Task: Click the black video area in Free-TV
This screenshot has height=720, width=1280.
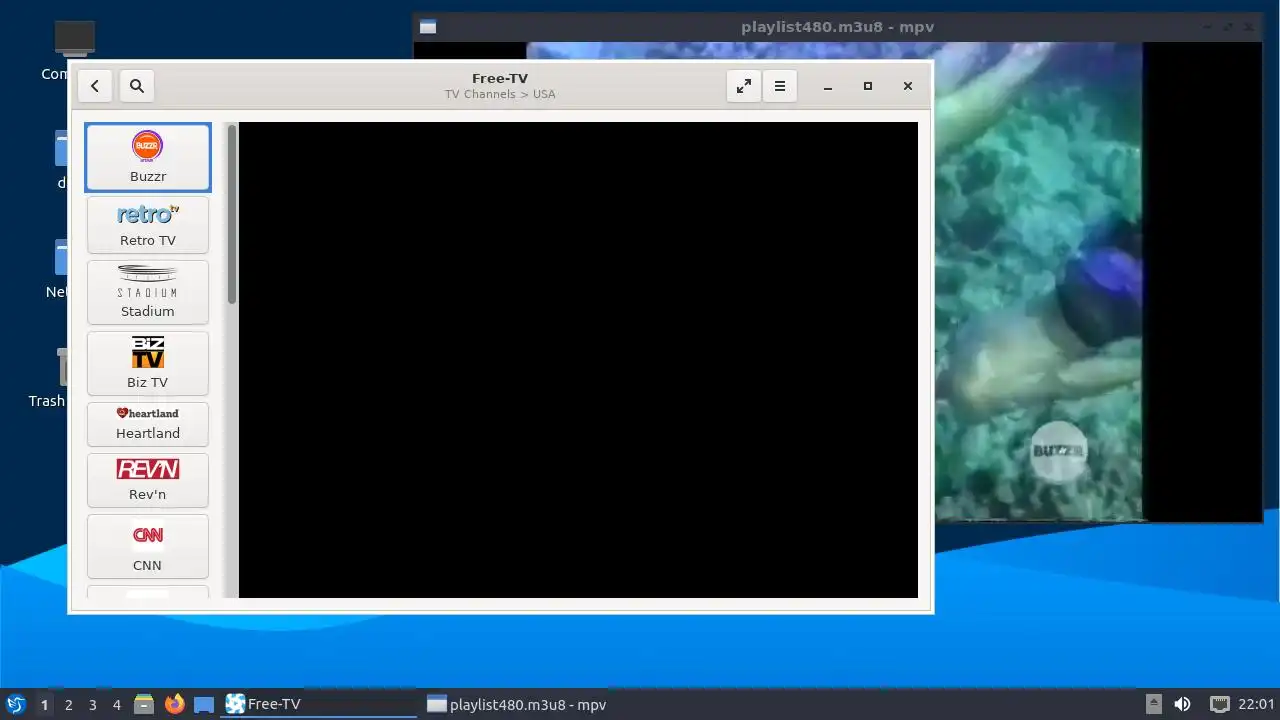Action: click(x=578, y=360)
